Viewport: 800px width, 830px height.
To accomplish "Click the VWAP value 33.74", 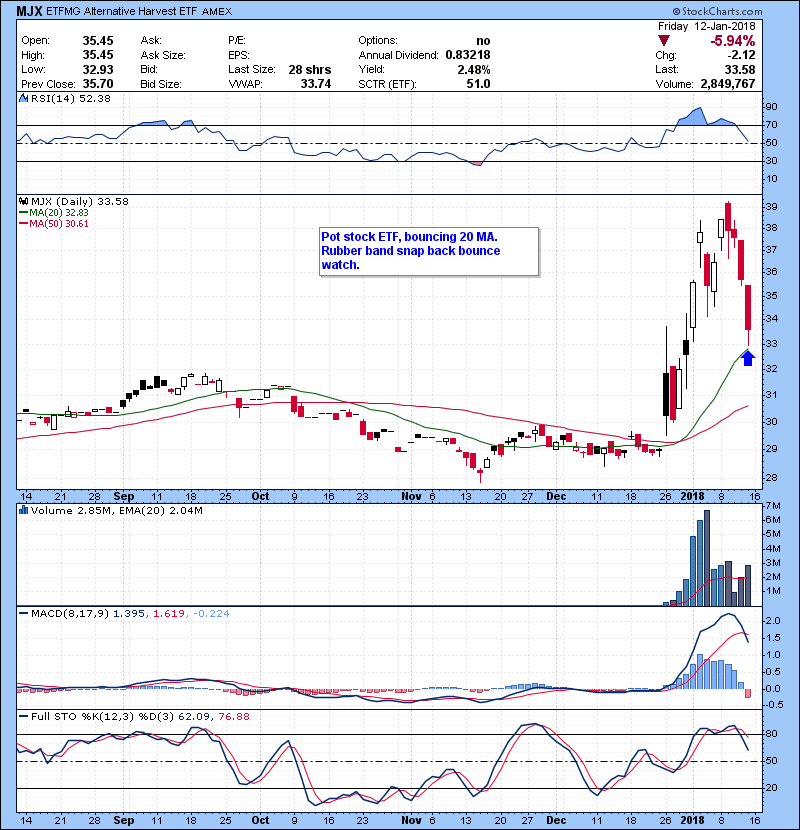I will tap(316, 84).
